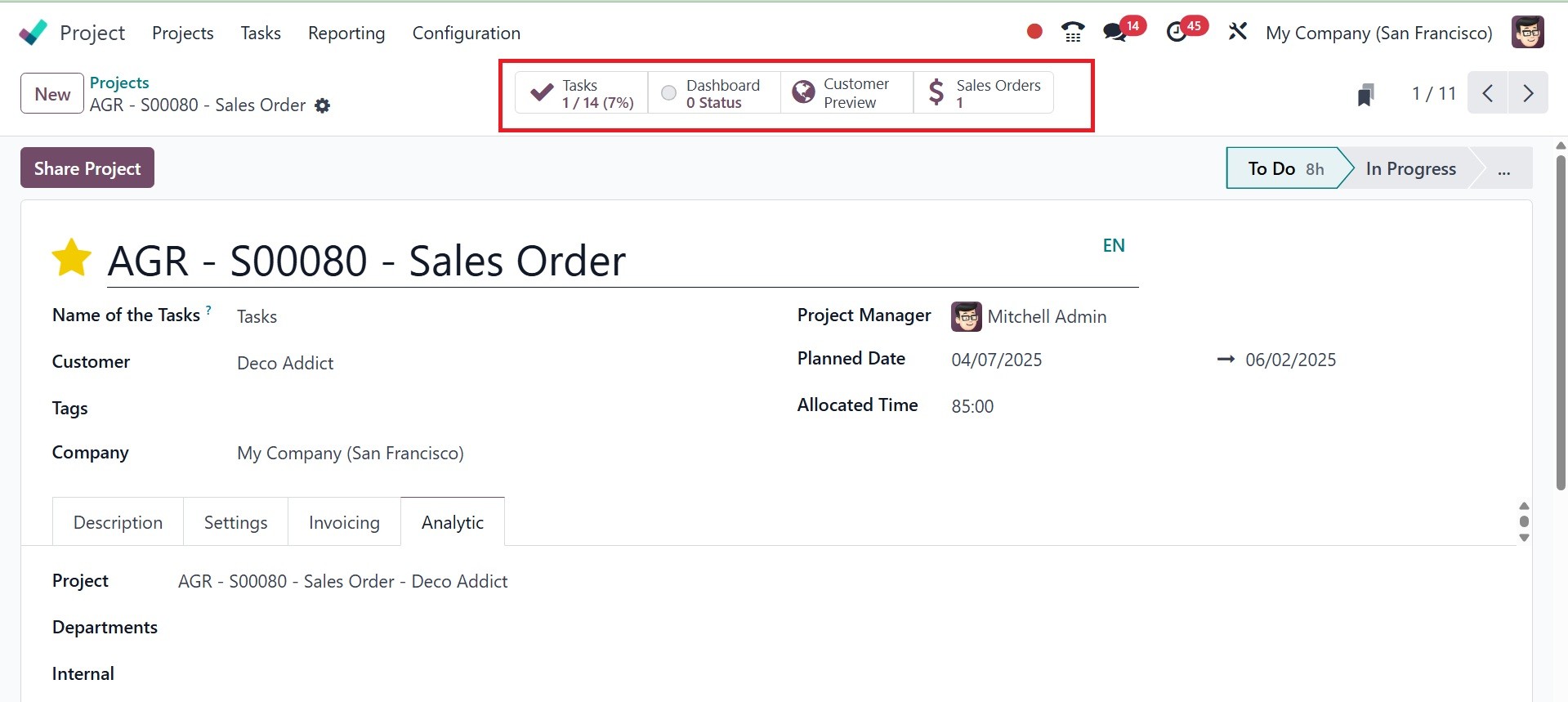The image size is (1568, 702).
Task: Click the Name of the Tasks help tooltip
Action: tap(208, 310)
